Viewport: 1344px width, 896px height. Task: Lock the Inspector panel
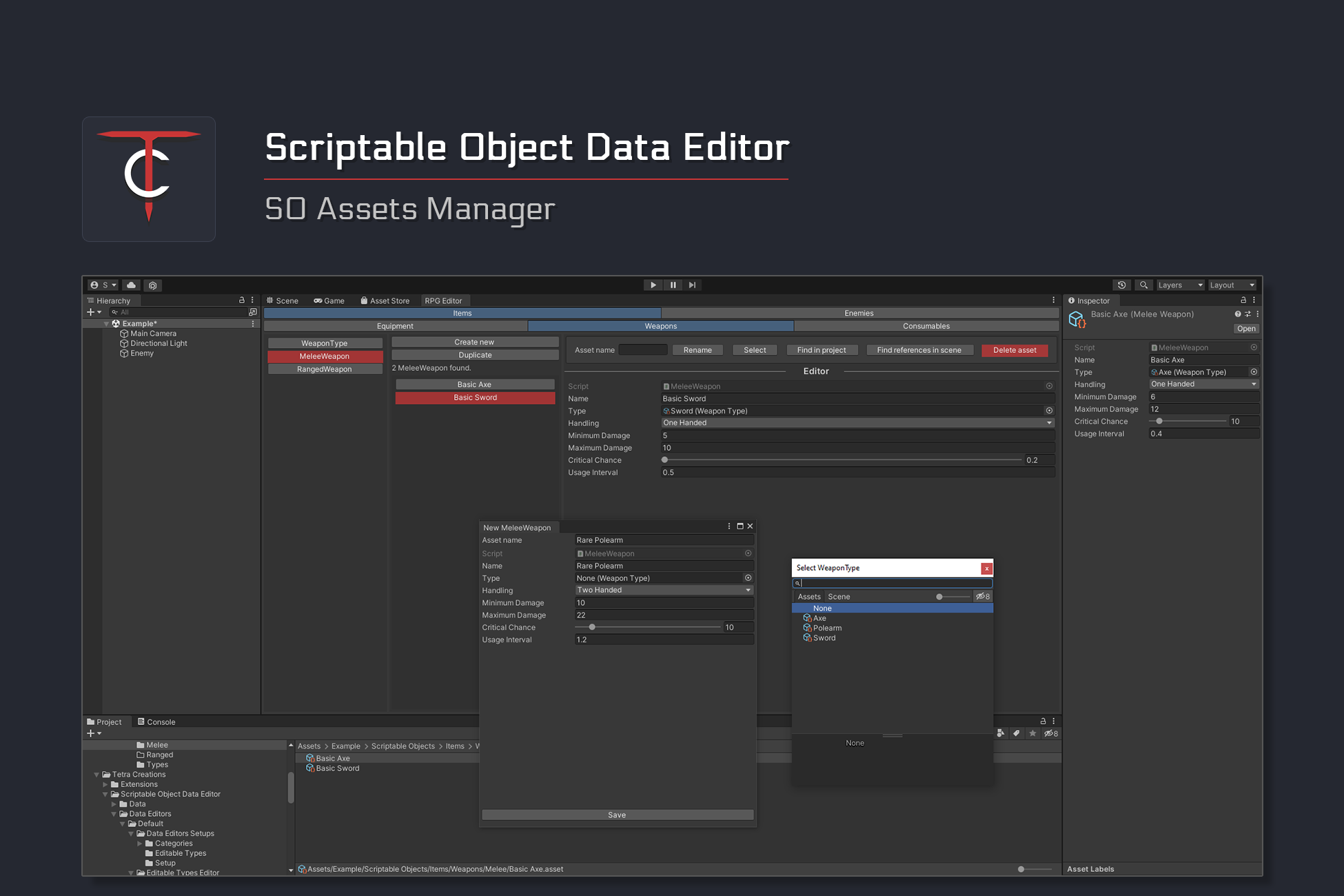point(1243,300)
